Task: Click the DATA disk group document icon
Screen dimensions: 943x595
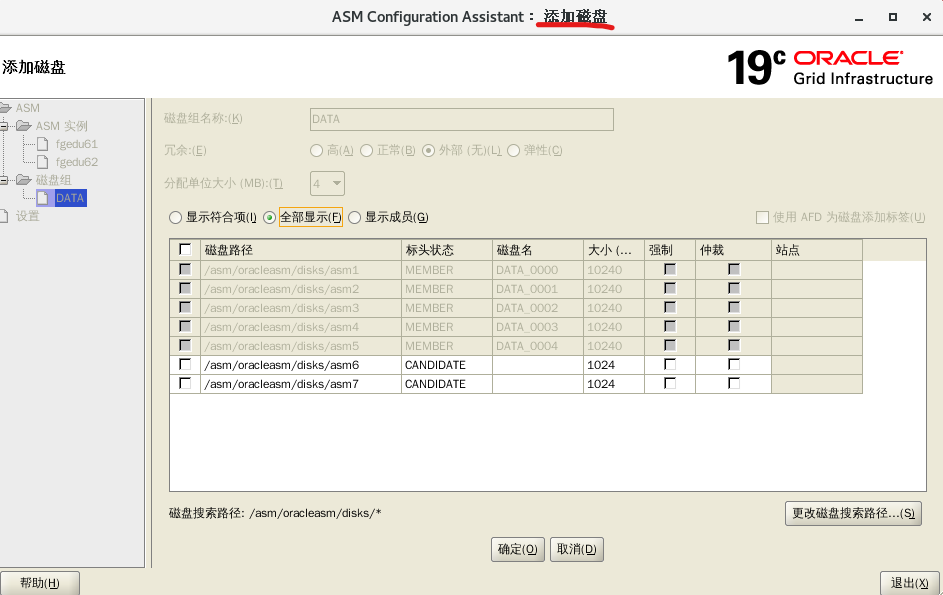Action: coord(43,198)
